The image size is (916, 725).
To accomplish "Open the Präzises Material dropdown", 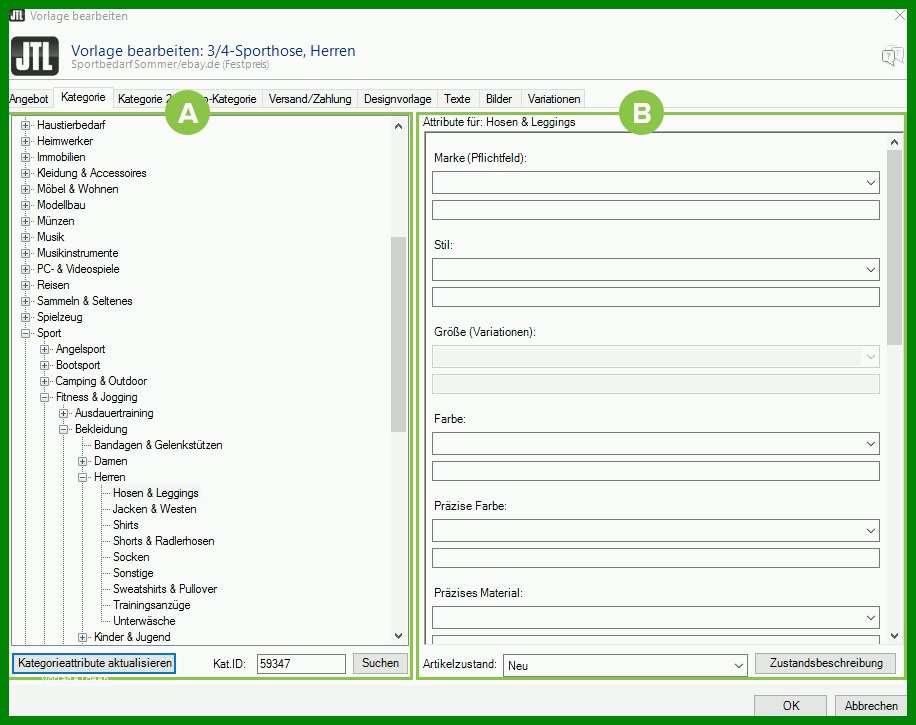I will 870,618.
